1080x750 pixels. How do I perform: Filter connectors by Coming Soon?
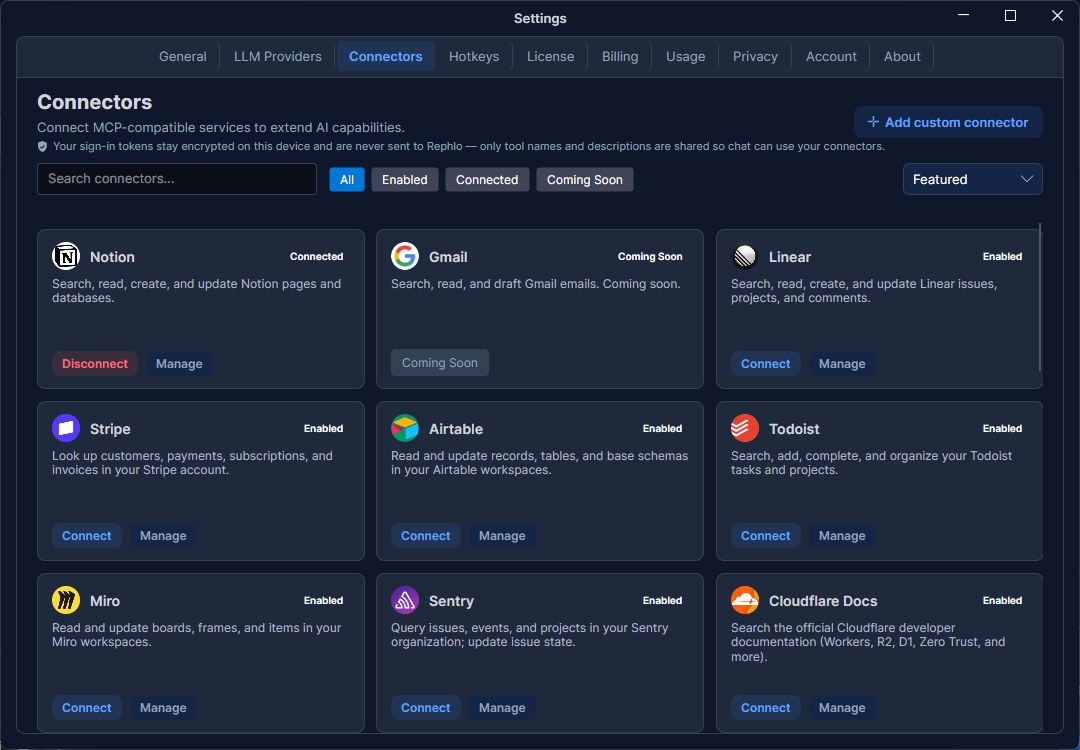point(585,180)
